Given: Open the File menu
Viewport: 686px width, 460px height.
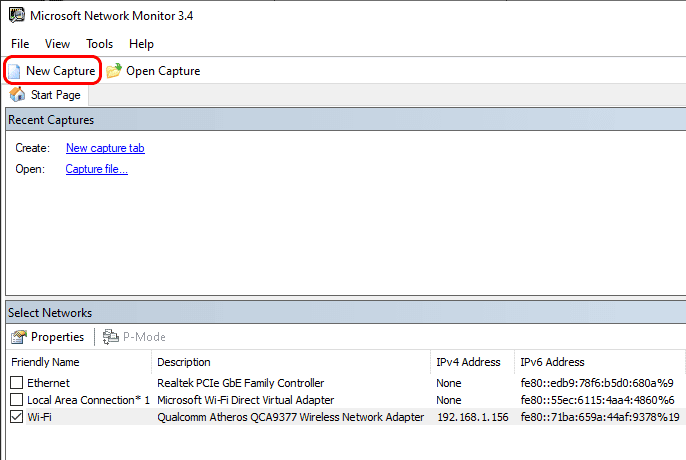Looking at the screenshot, I should point(20,44).
